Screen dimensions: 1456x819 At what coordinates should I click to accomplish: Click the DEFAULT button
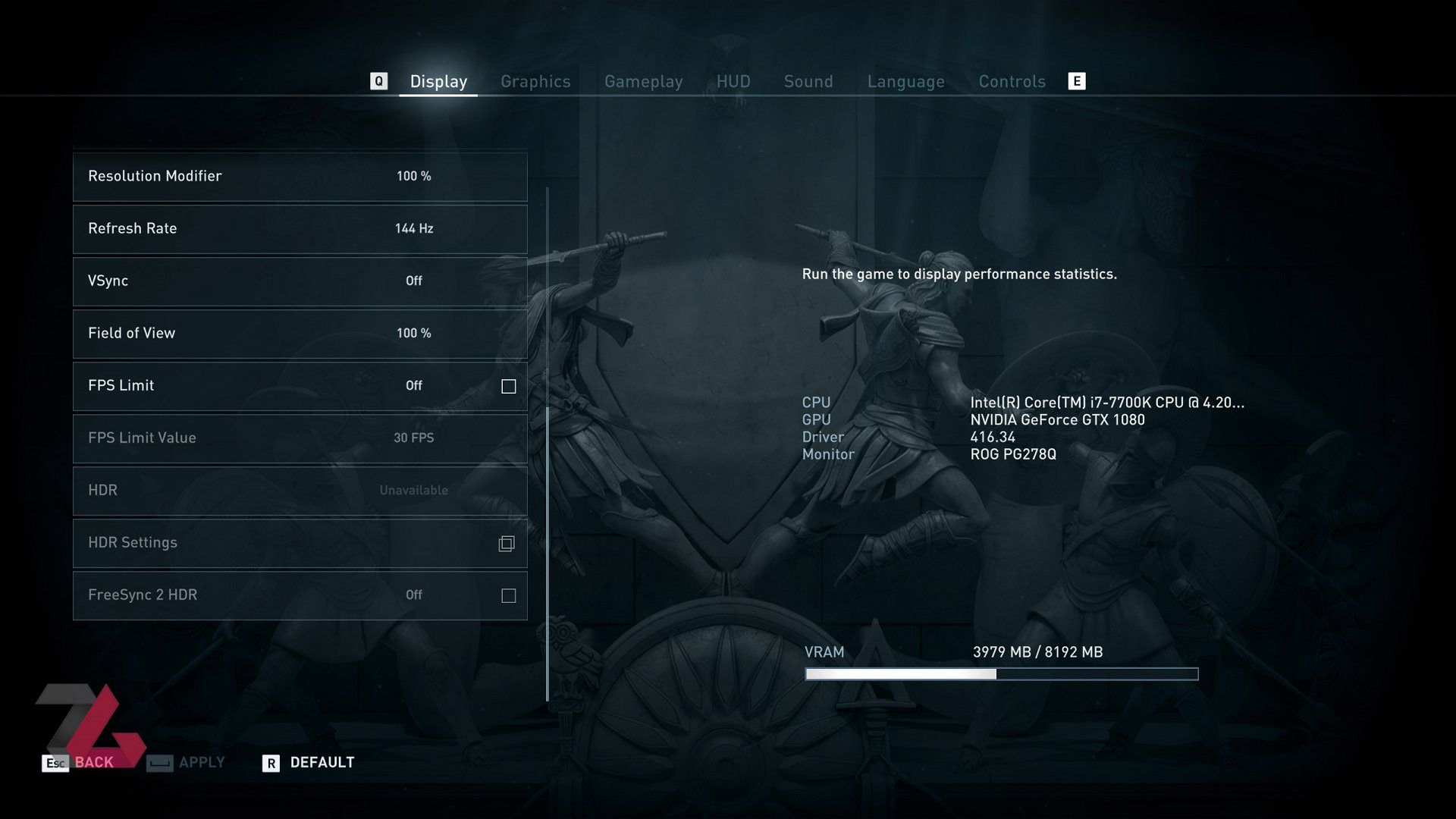point(320,761)
